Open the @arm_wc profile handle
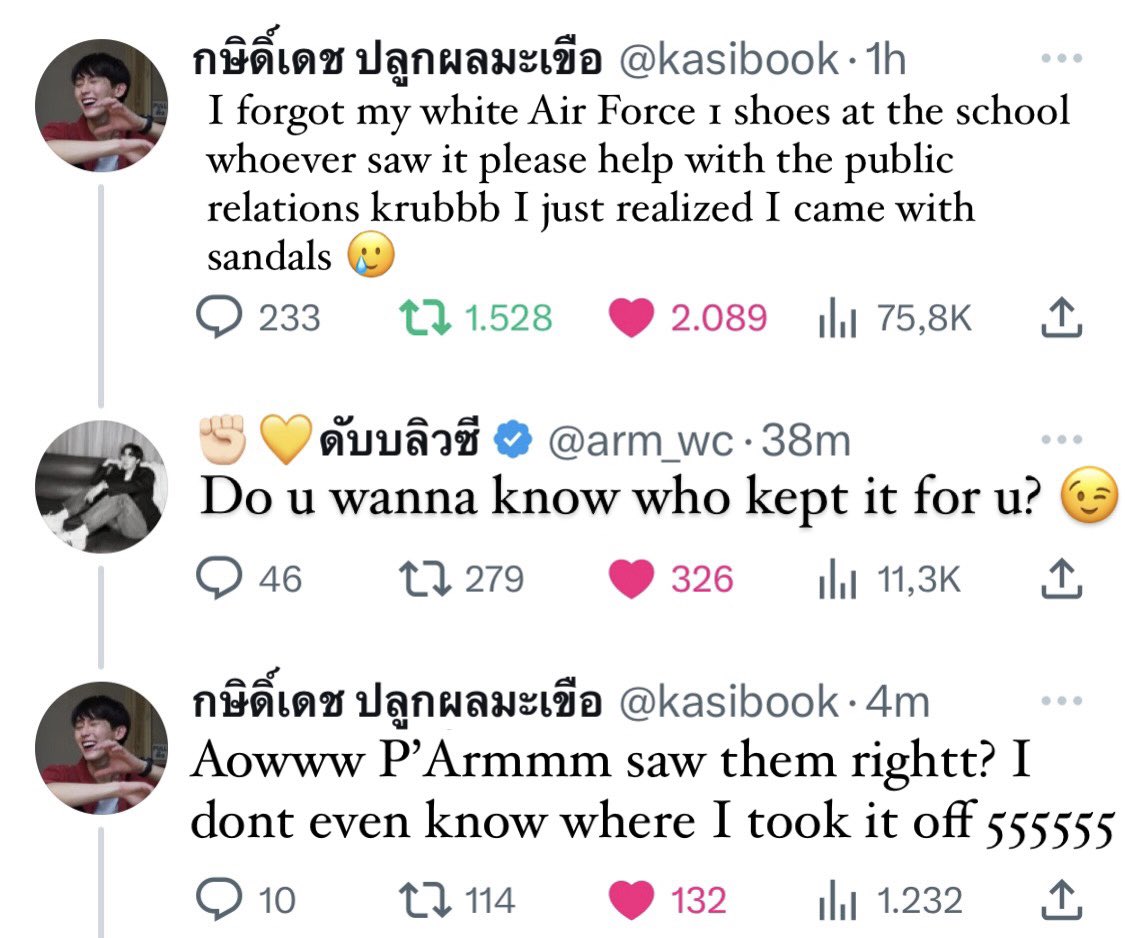 pos(641,441)
